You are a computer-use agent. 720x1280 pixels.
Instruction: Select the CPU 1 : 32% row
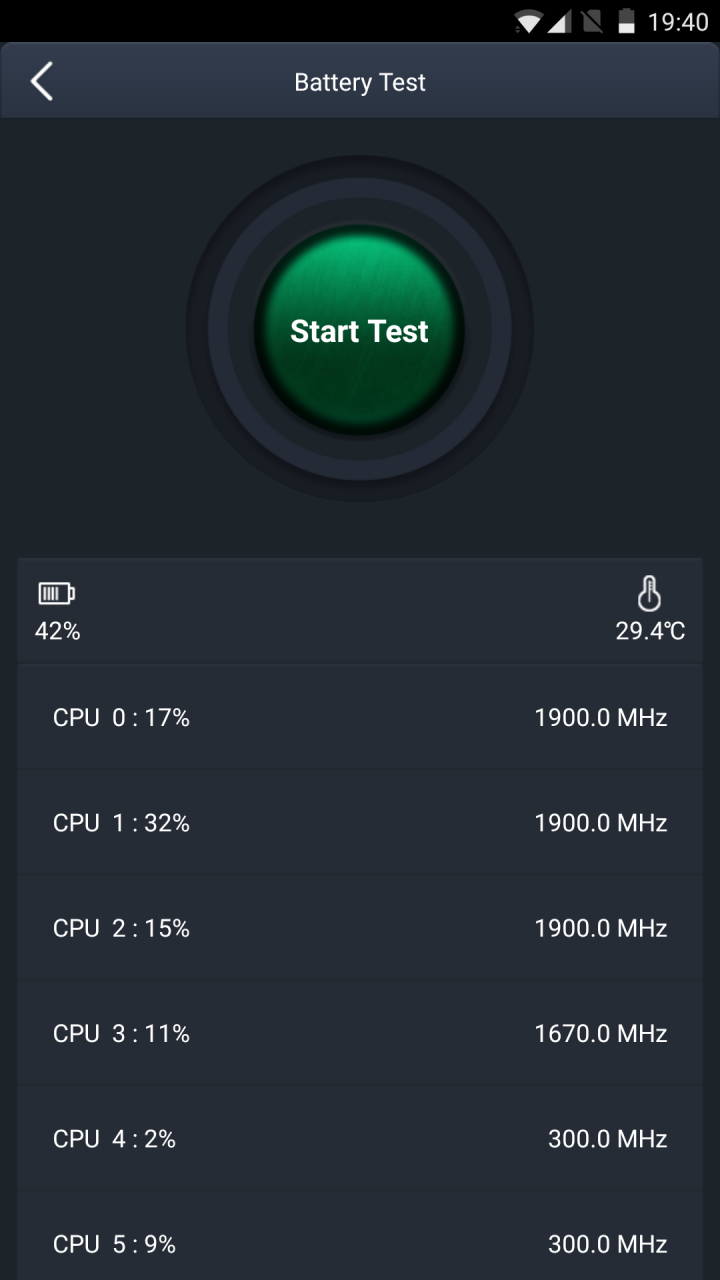point(360,823)
